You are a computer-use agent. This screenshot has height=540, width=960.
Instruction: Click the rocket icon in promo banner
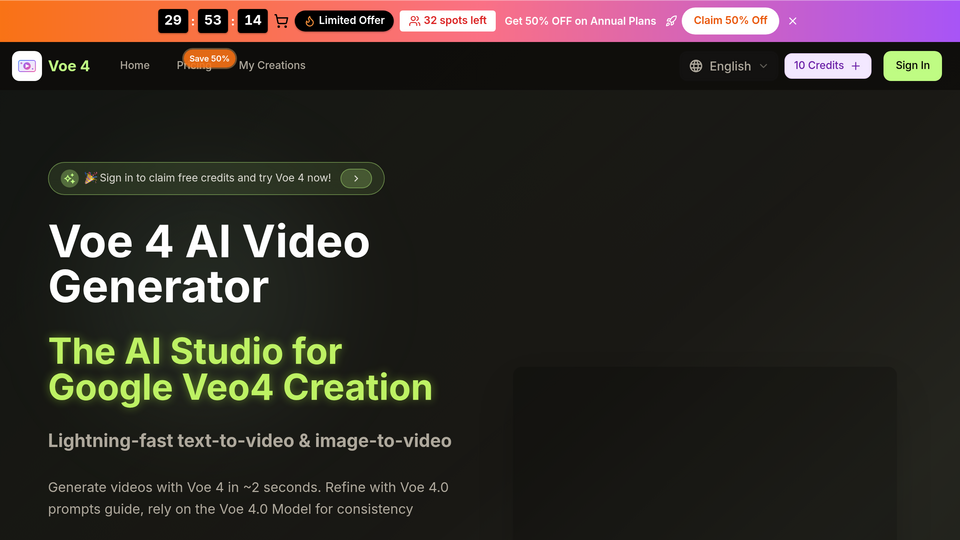coord(671,21)
